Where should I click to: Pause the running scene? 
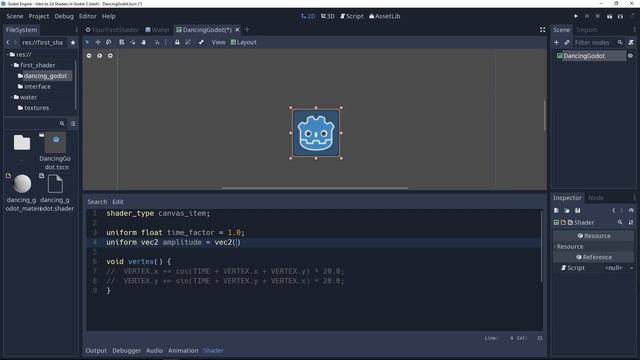tap(587, 16)
